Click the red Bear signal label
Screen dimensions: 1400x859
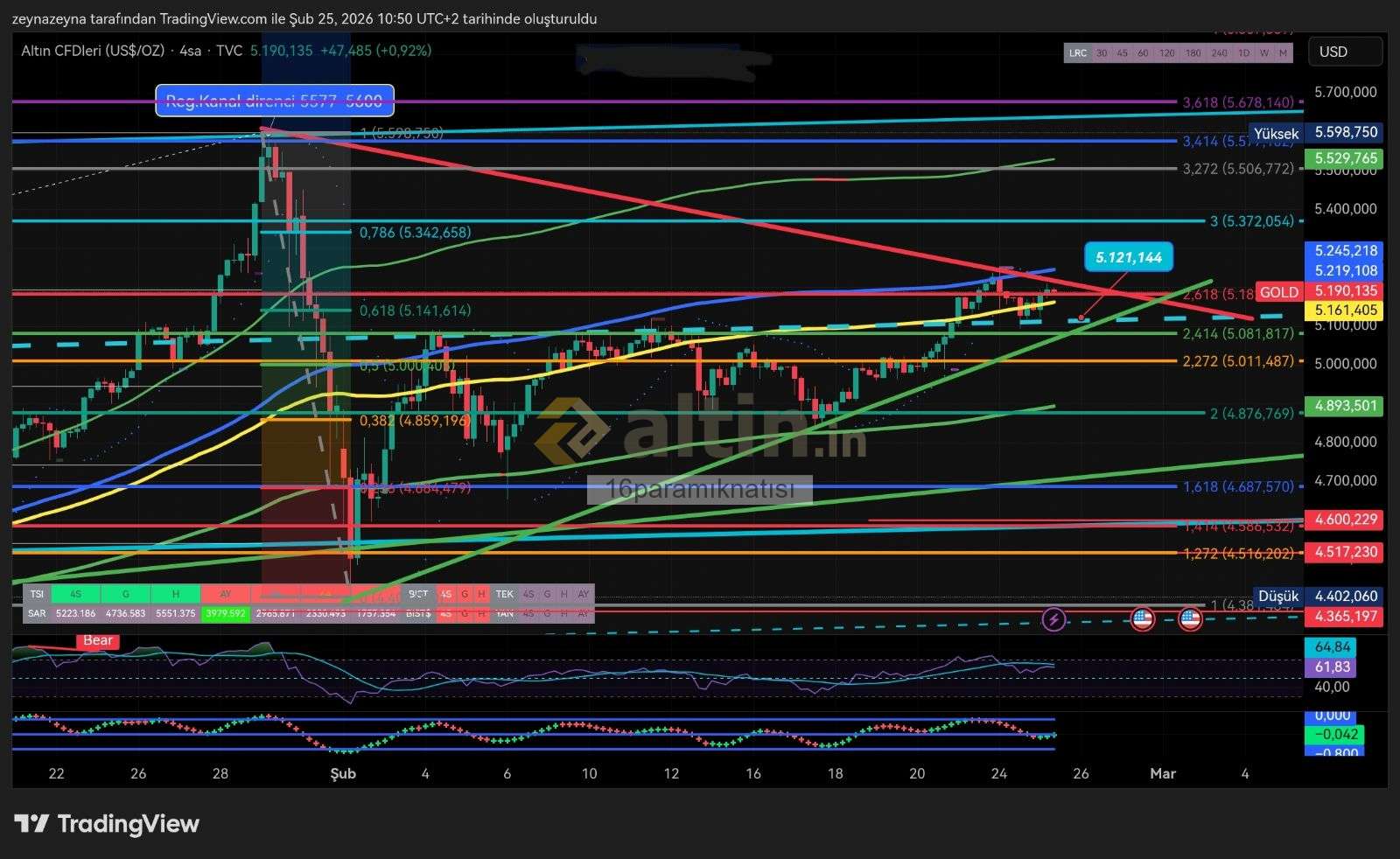(x=97, y=640)
